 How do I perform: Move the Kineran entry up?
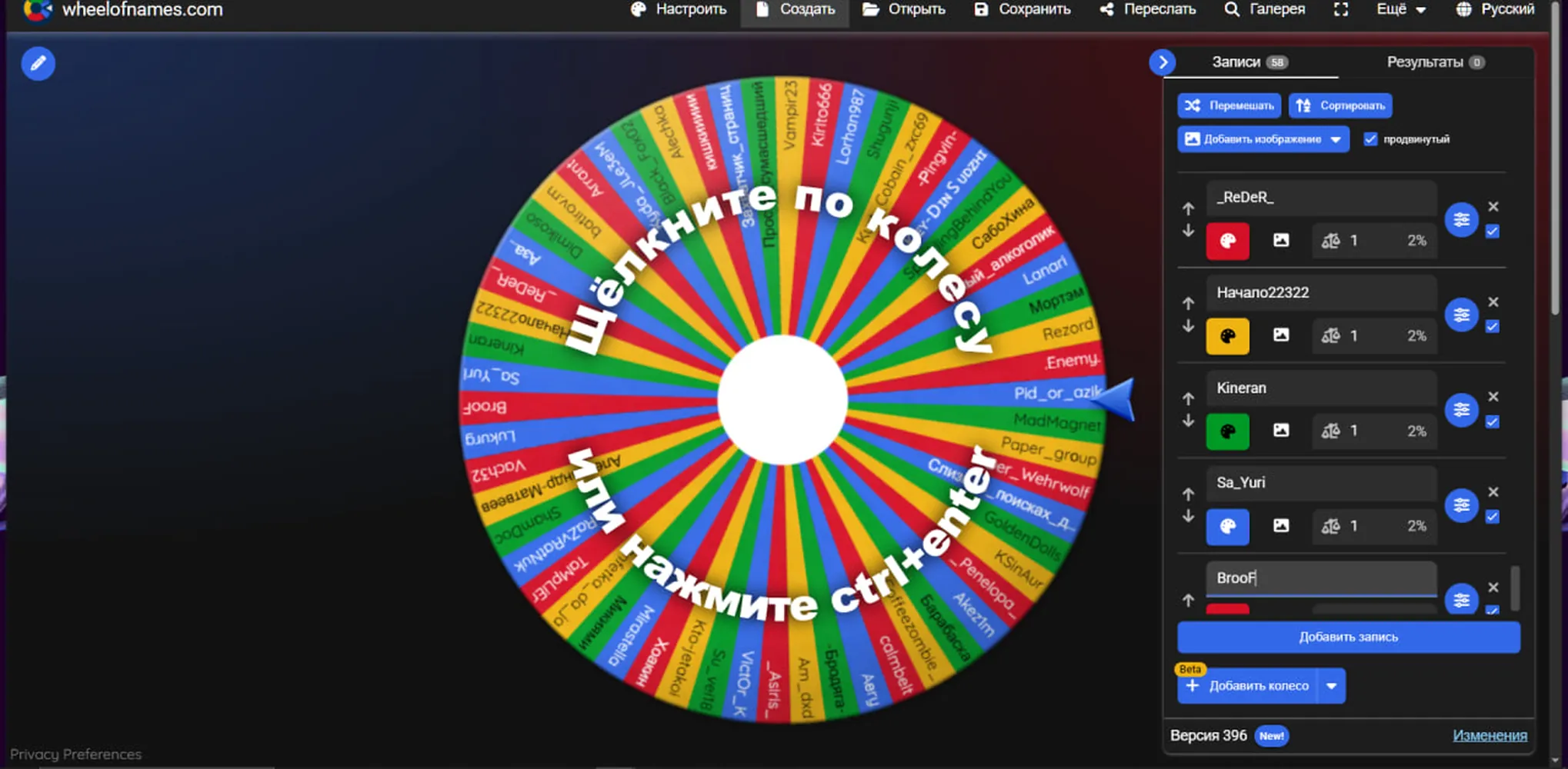(x=1188, y=398)
